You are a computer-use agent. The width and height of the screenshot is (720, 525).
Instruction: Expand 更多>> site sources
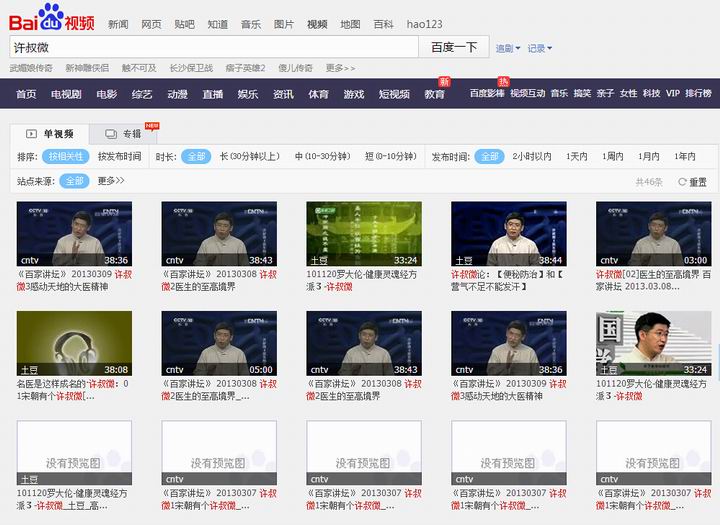[x=111, y=181]
